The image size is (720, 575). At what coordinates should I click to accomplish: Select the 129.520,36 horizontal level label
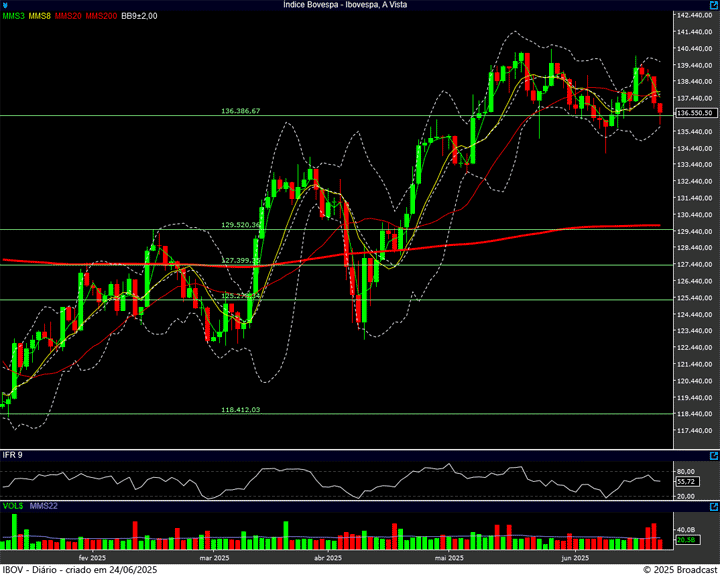(240, 225)
